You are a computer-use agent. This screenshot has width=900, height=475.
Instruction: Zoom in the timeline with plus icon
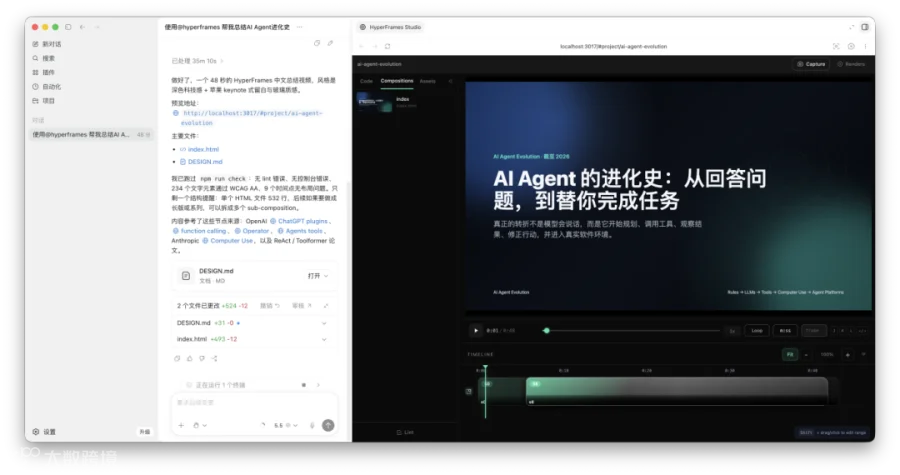tap(847, 355)
